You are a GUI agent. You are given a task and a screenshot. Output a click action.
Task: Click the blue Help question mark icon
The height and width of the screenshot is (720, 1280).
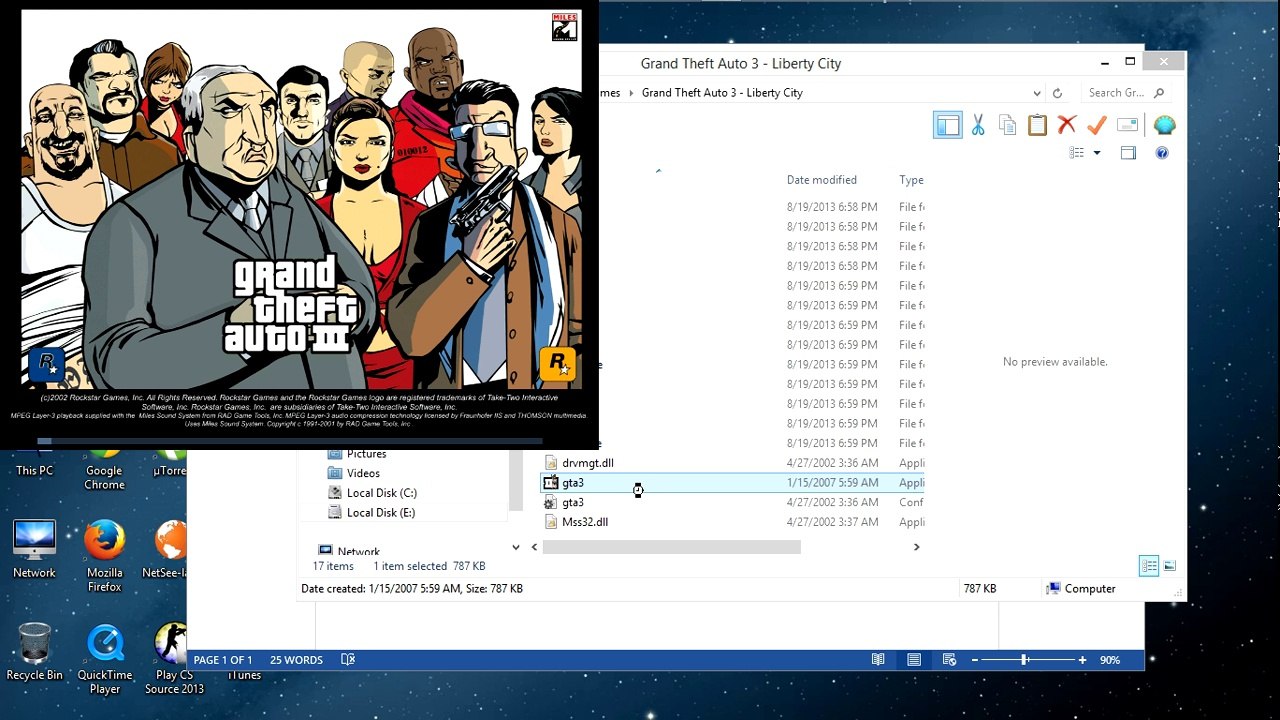coord(1162,153)
